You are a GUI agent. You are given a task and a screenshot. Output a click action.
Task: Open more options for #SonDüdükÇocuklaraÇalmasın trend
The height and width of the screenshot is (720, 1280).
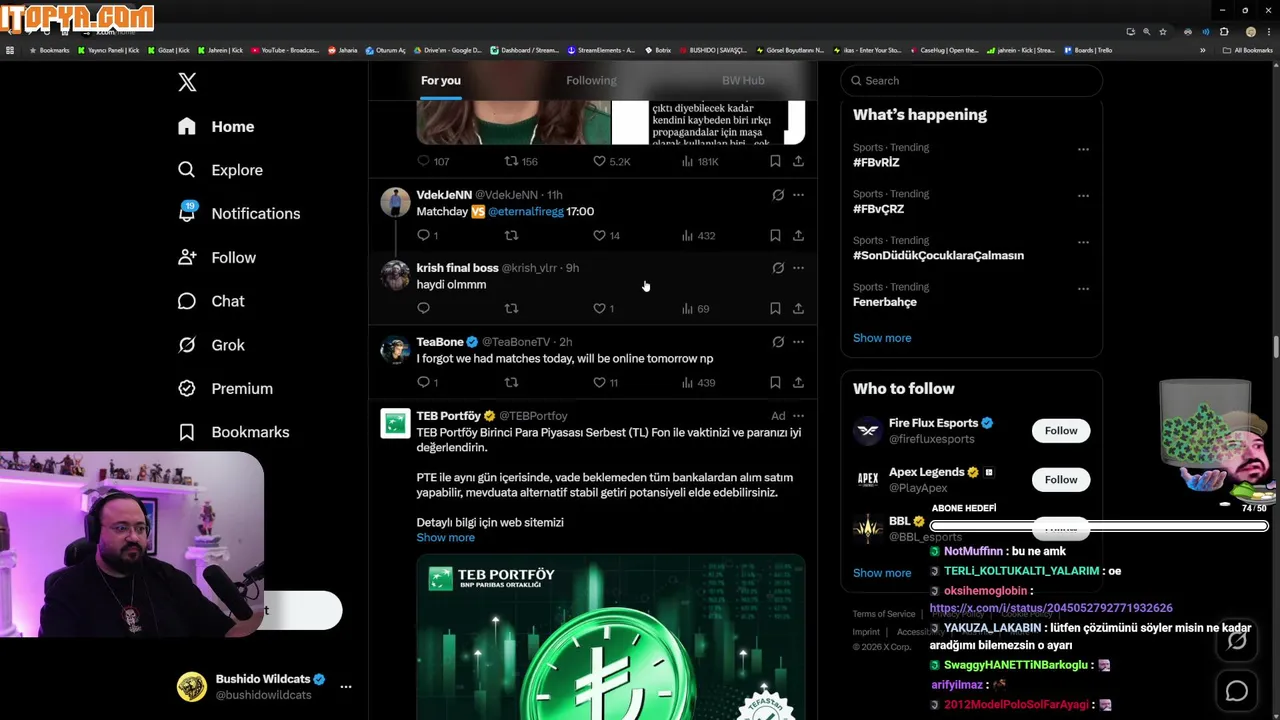(1083, 242)
